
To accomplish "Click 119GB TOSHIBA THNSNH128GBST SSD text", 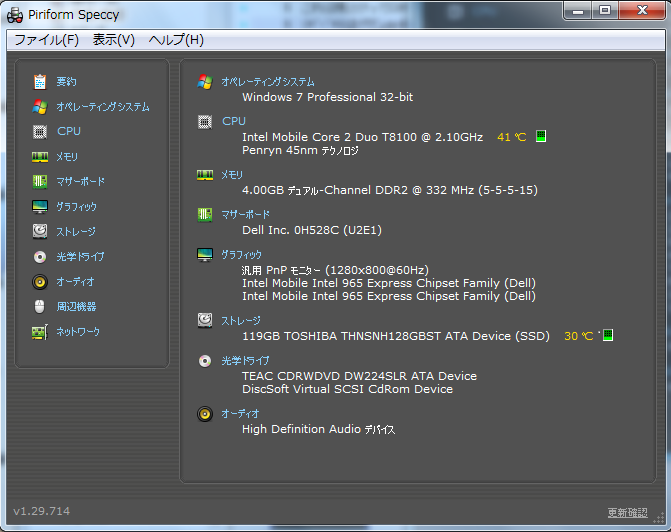I will (396, 336).
